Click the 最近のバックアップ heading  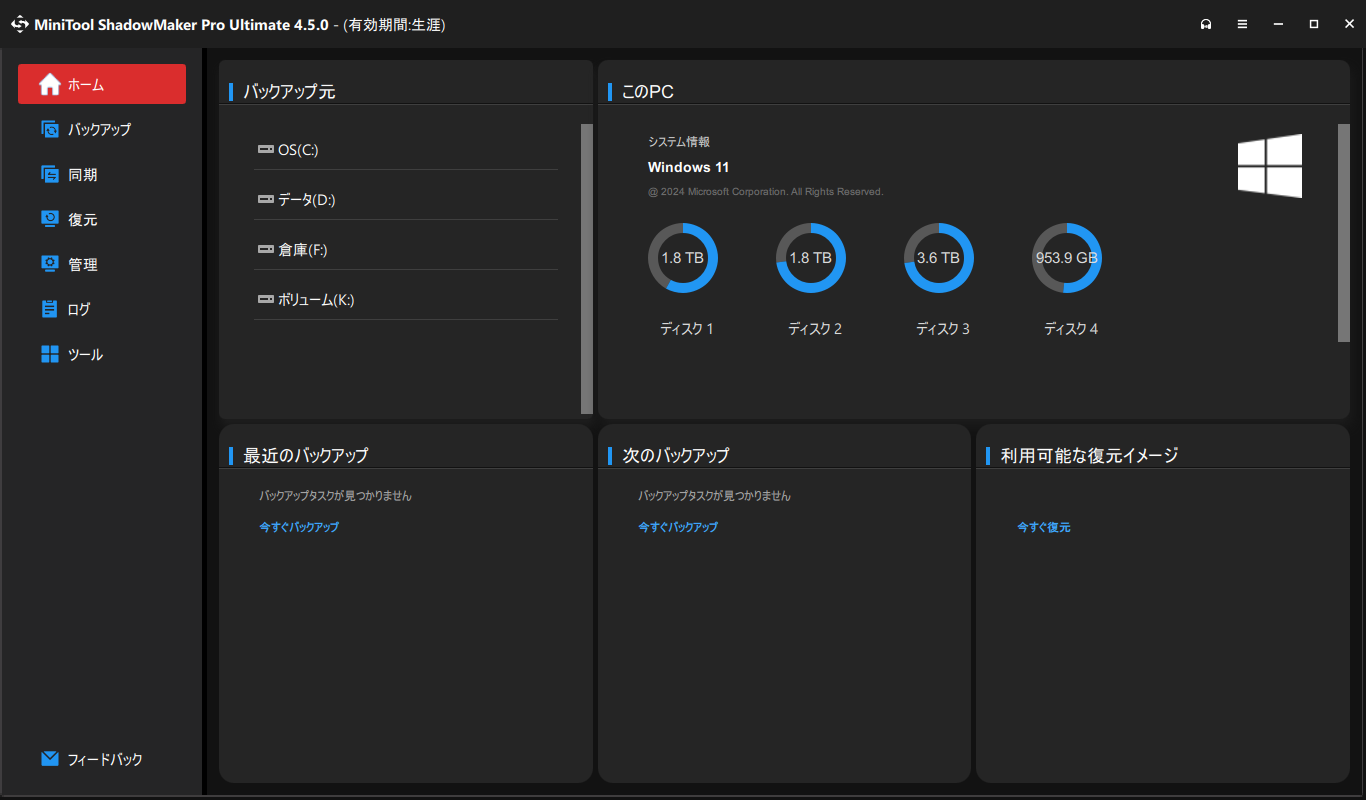pyautogui.click(x=306, y=456)
